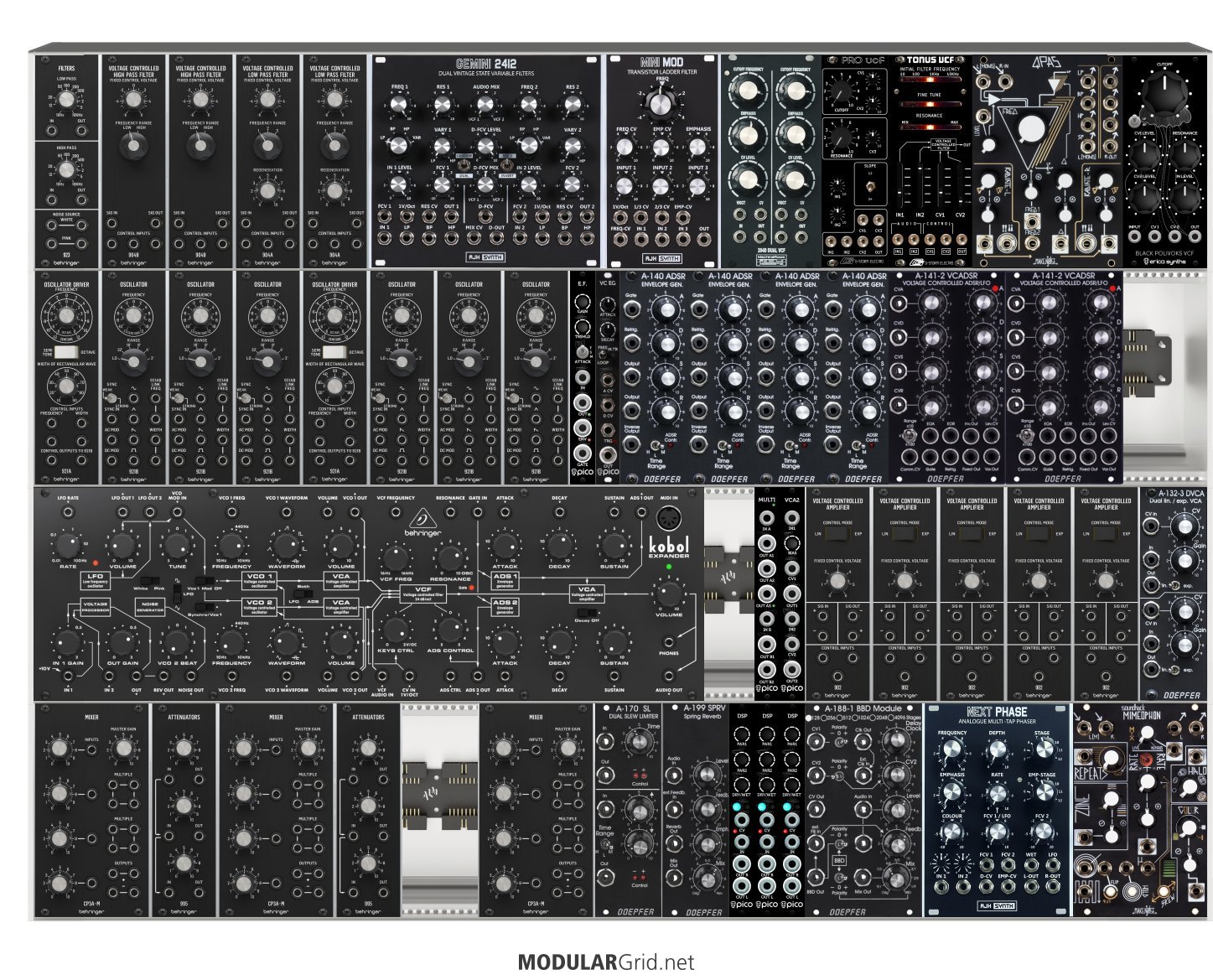
Task: Flip the Synchro/Vco1 switch on Kobol
Action: click(x=205, y=607)
